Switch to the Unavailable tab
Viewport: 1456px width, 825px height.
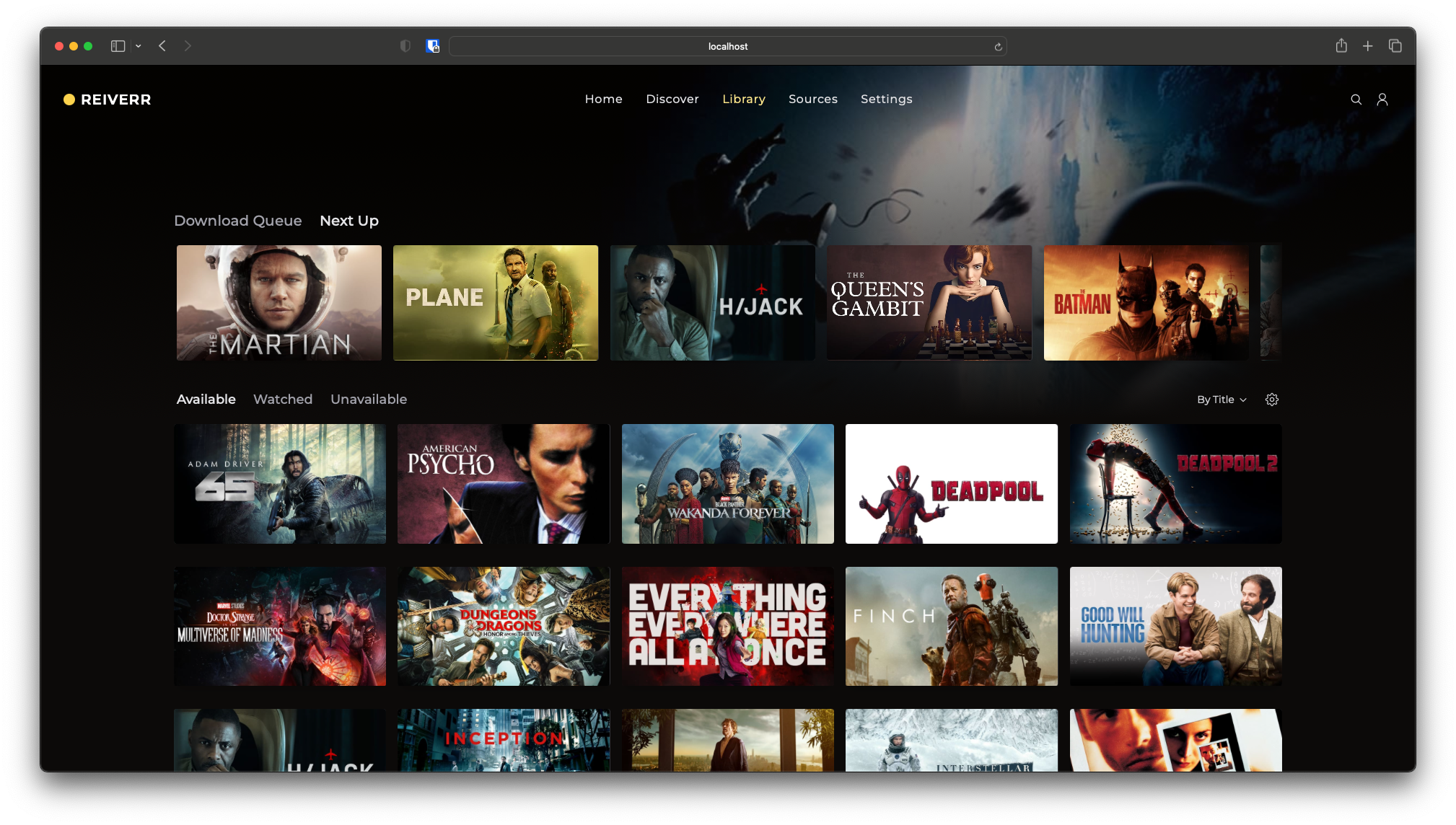pyautogui.click(x=368, y=400)
